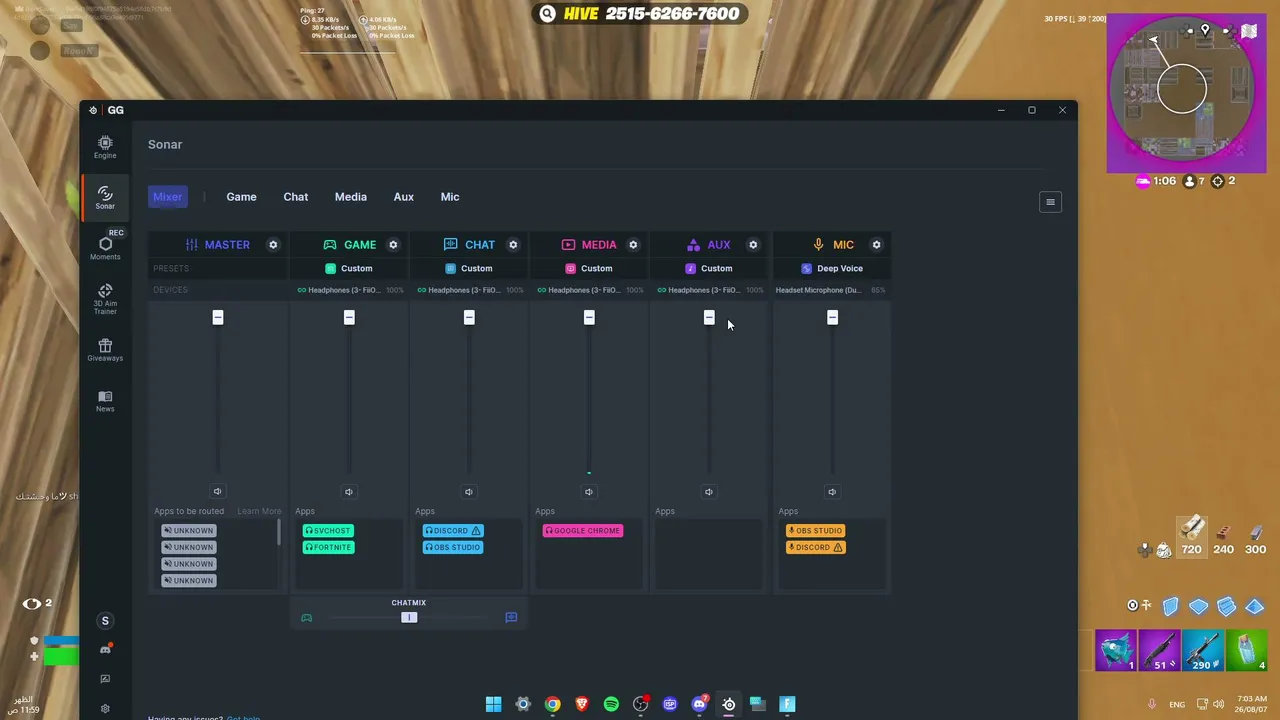Screen dimensions: 1280x720
Task: Open the Engine section in the sidebar
Action: point(105,148)
